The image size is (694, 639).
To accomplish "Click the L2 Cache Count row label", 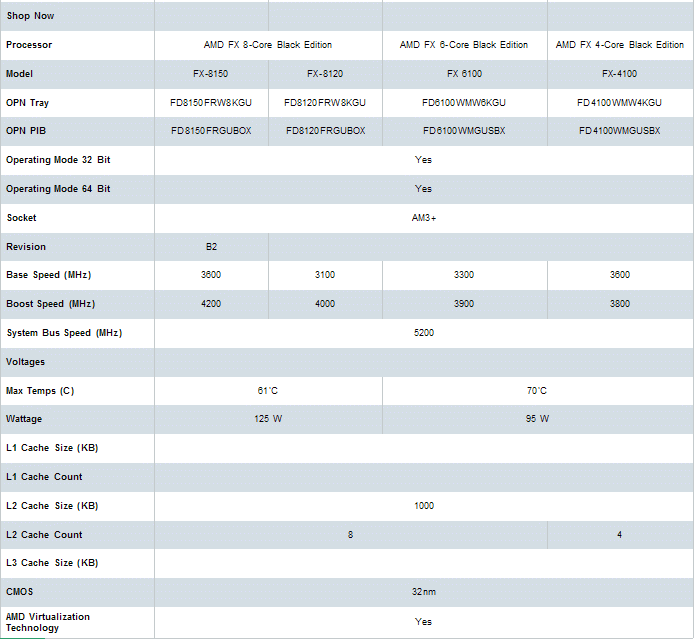I will coord(45,535).
